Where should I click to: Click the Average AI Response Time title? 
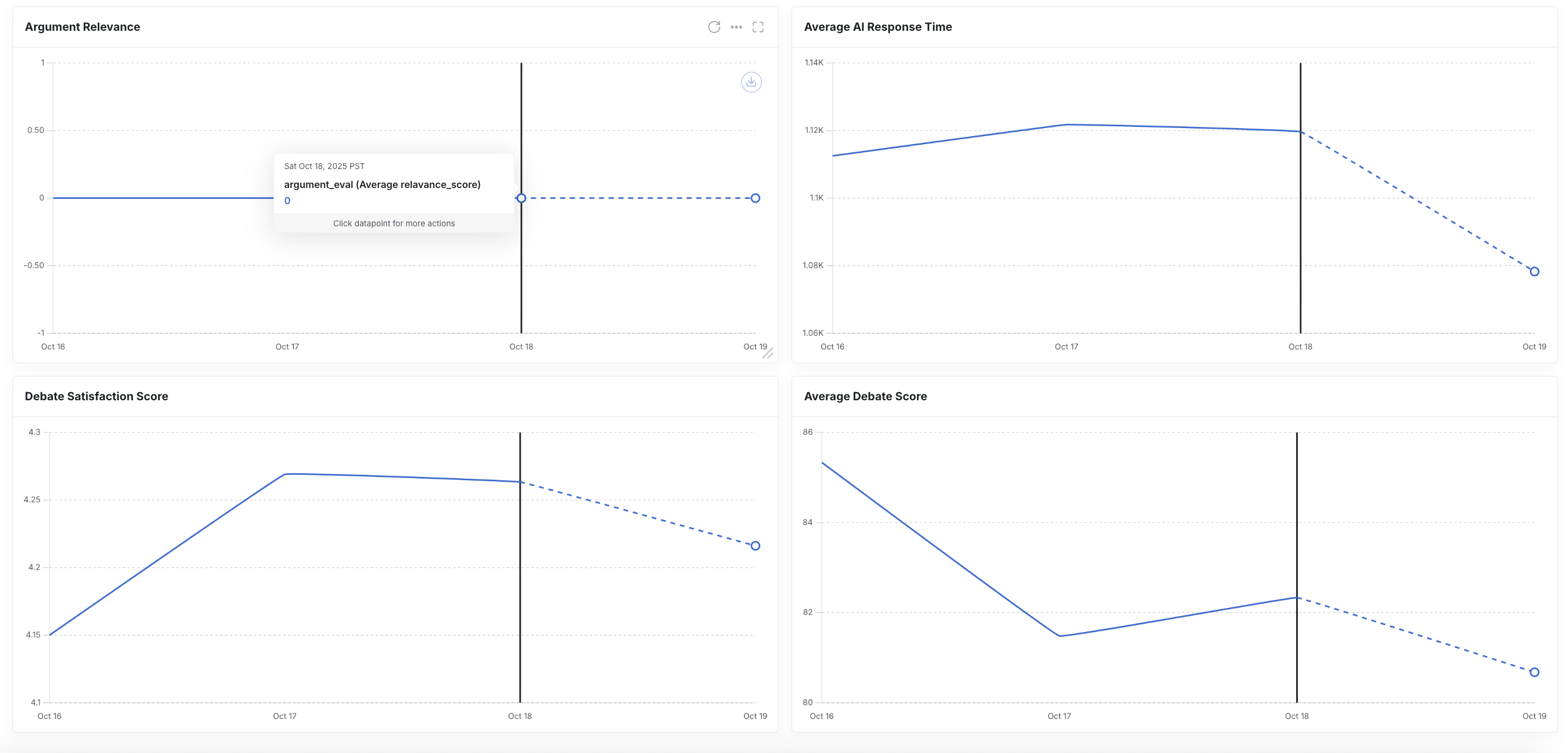(x=877, y=27)
